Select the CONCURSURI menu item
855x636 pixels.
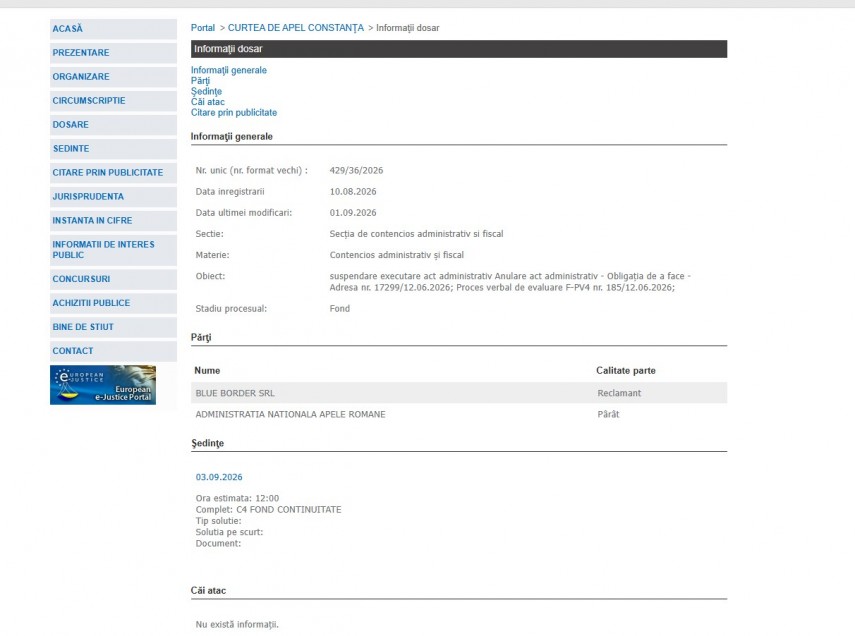pos(113,279)
